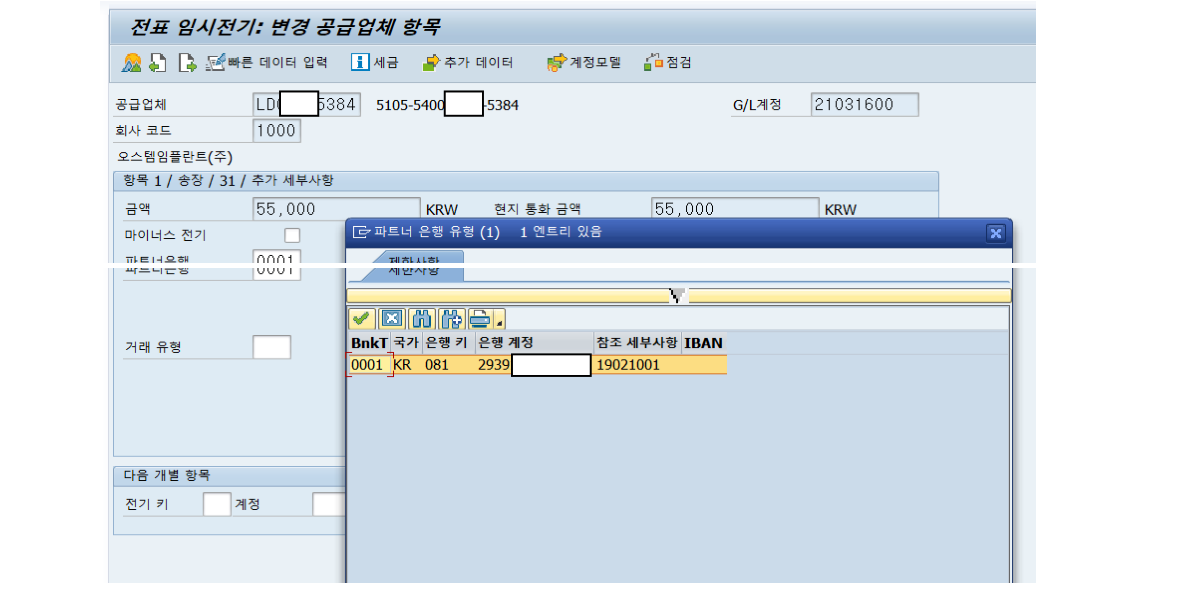Toggle the 마이너스 전기 checkbox
Screen dimensions: 1191x590
[x=292, y=236]
